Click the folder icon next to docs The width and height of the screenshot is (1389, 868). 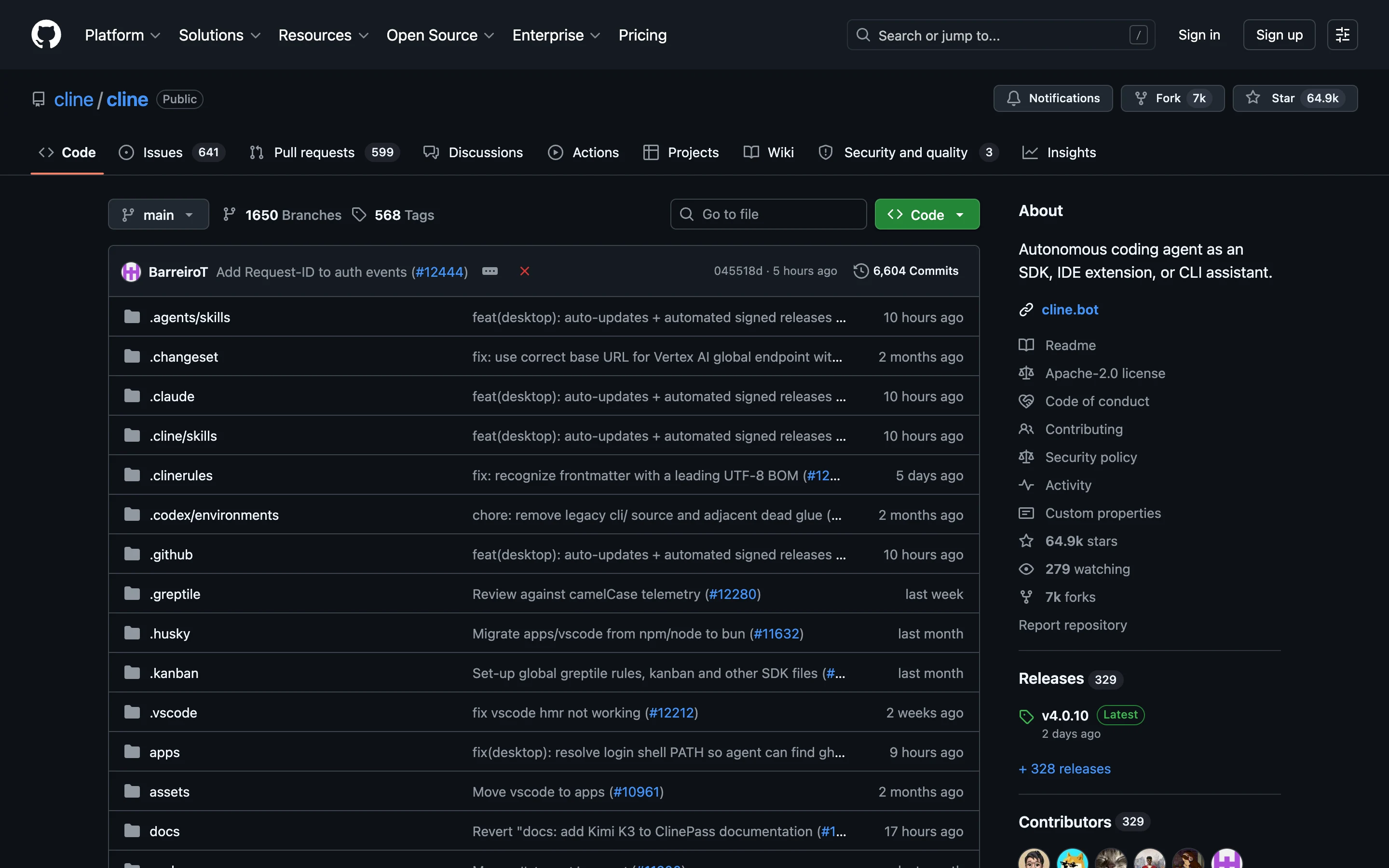[132, 831]
